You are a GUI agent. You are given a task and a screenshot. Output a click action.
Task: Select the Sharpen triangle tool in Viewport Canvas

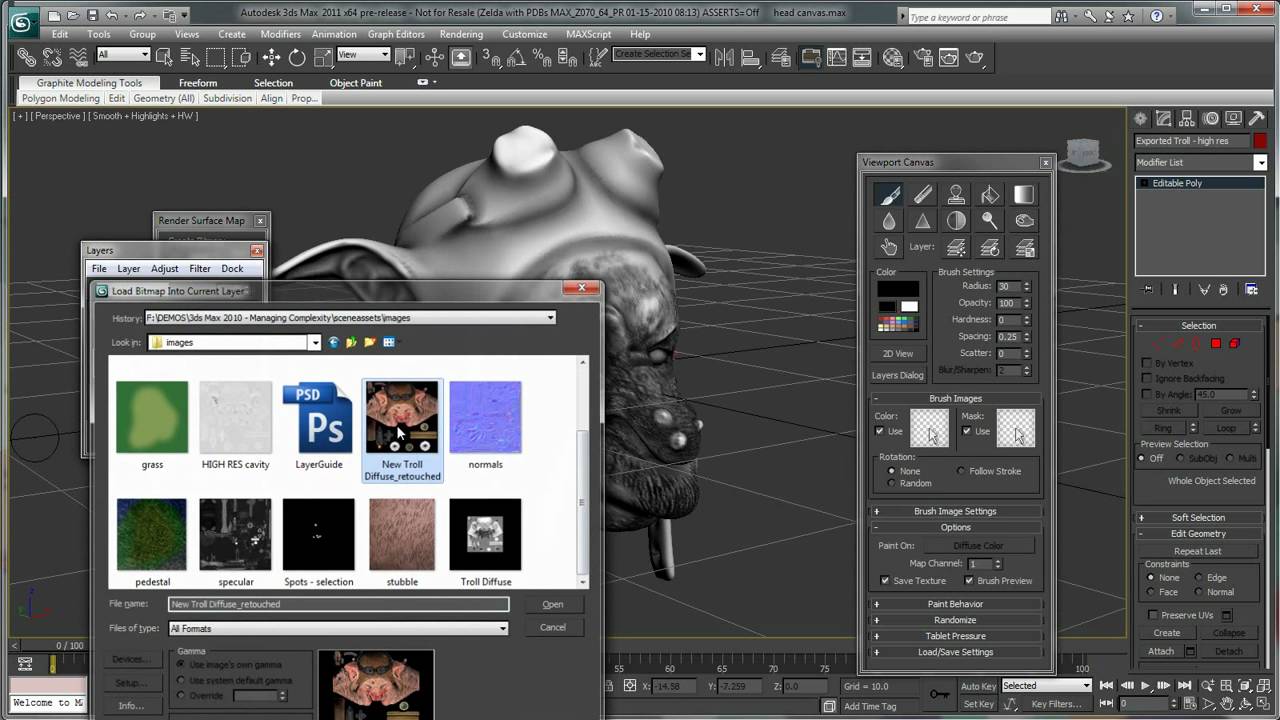coord(923,221)
